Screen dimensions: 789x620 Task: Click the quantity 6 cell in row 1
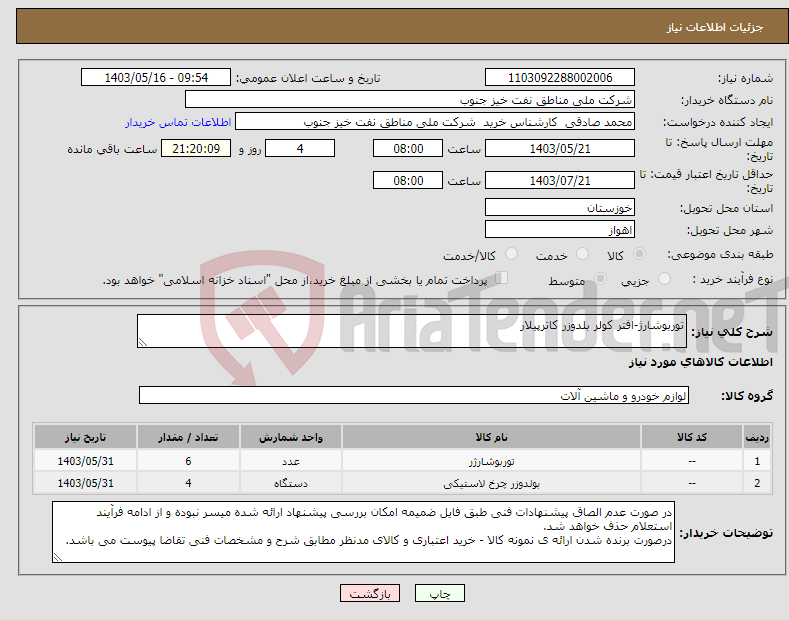[188, 461]
